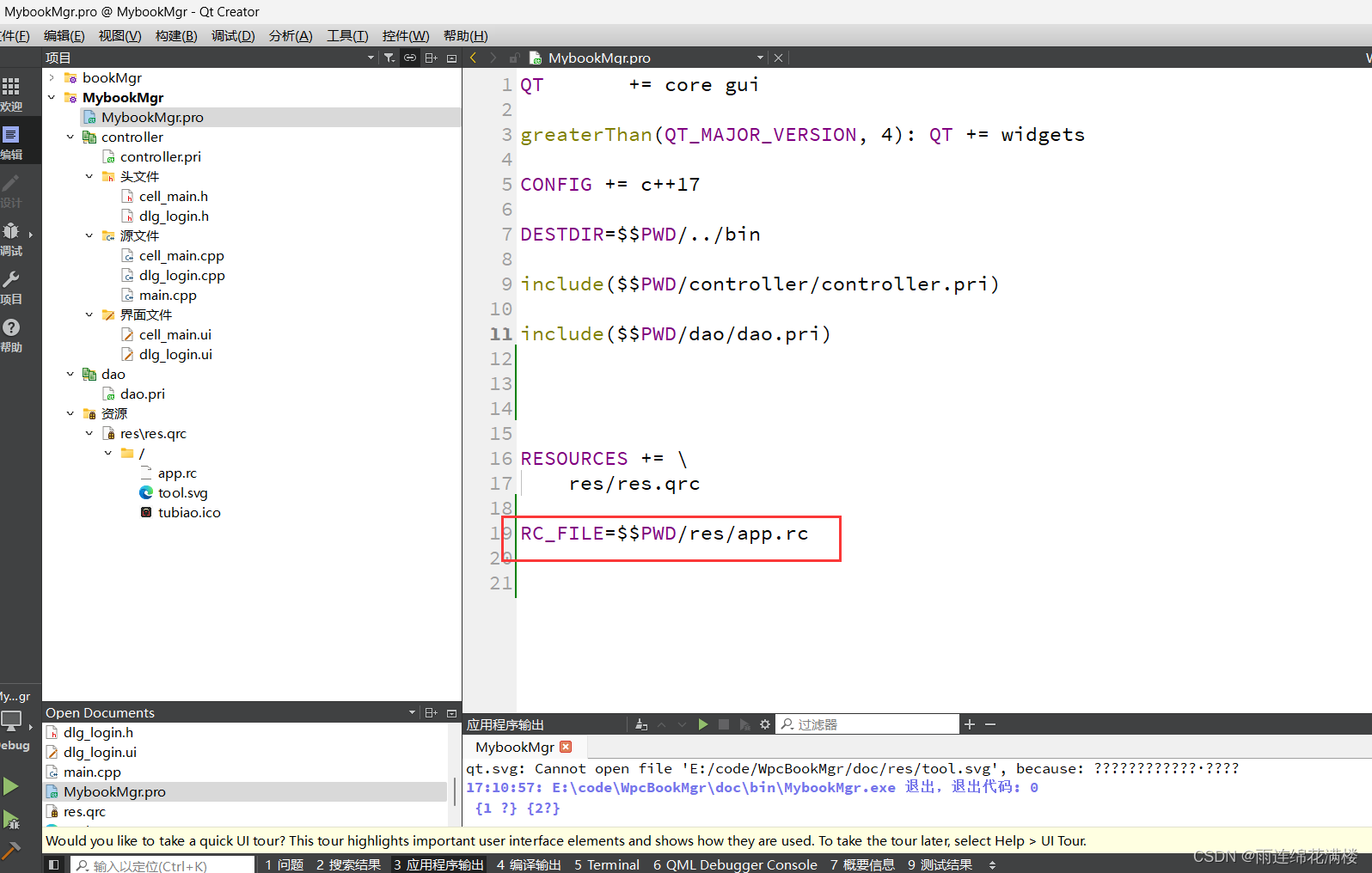Collapse the 头文件 headers group
1372x873 pixels.
click(89, 176)
